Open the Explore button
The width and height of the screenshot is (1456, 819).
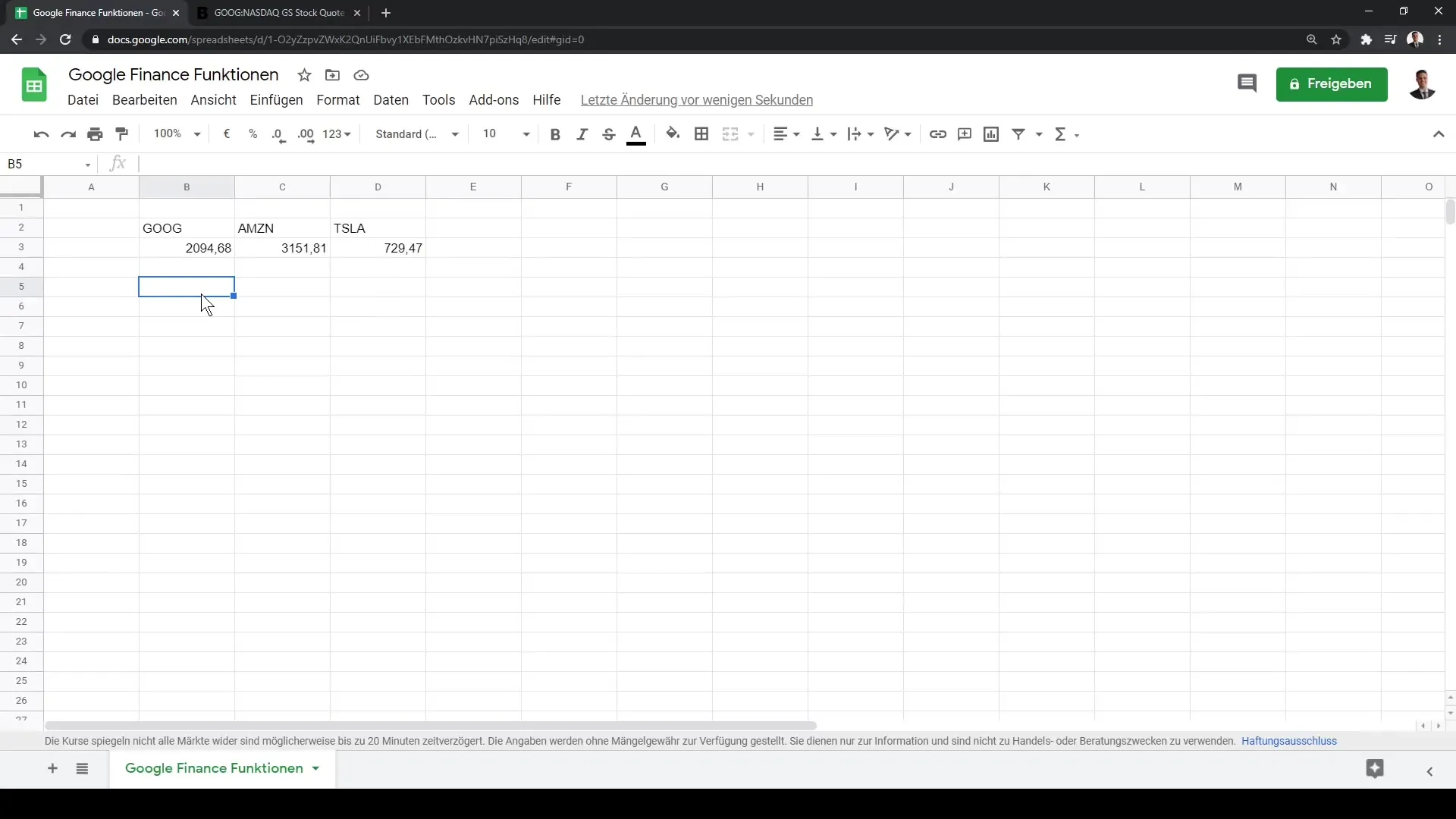pyautogui.click(x=1375, y=769)
